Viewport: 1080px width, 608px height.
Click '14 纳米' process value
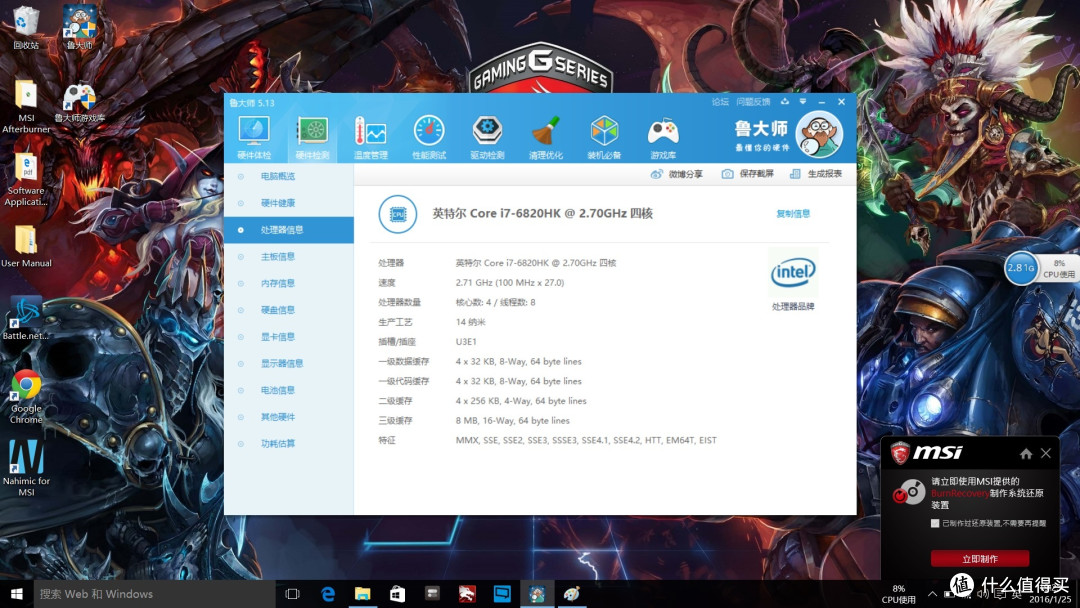(x=470, y=322)
